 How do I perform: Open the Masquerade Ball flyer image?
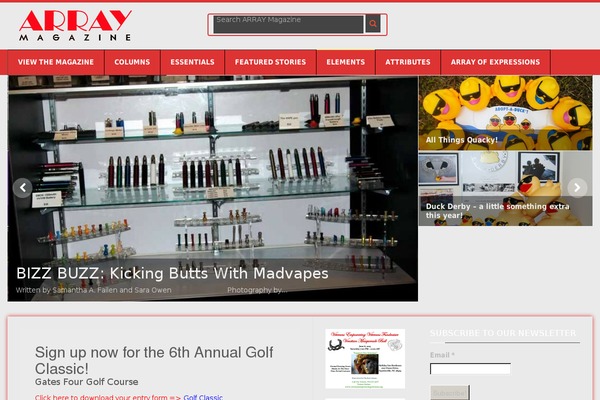tap(365, 359)
